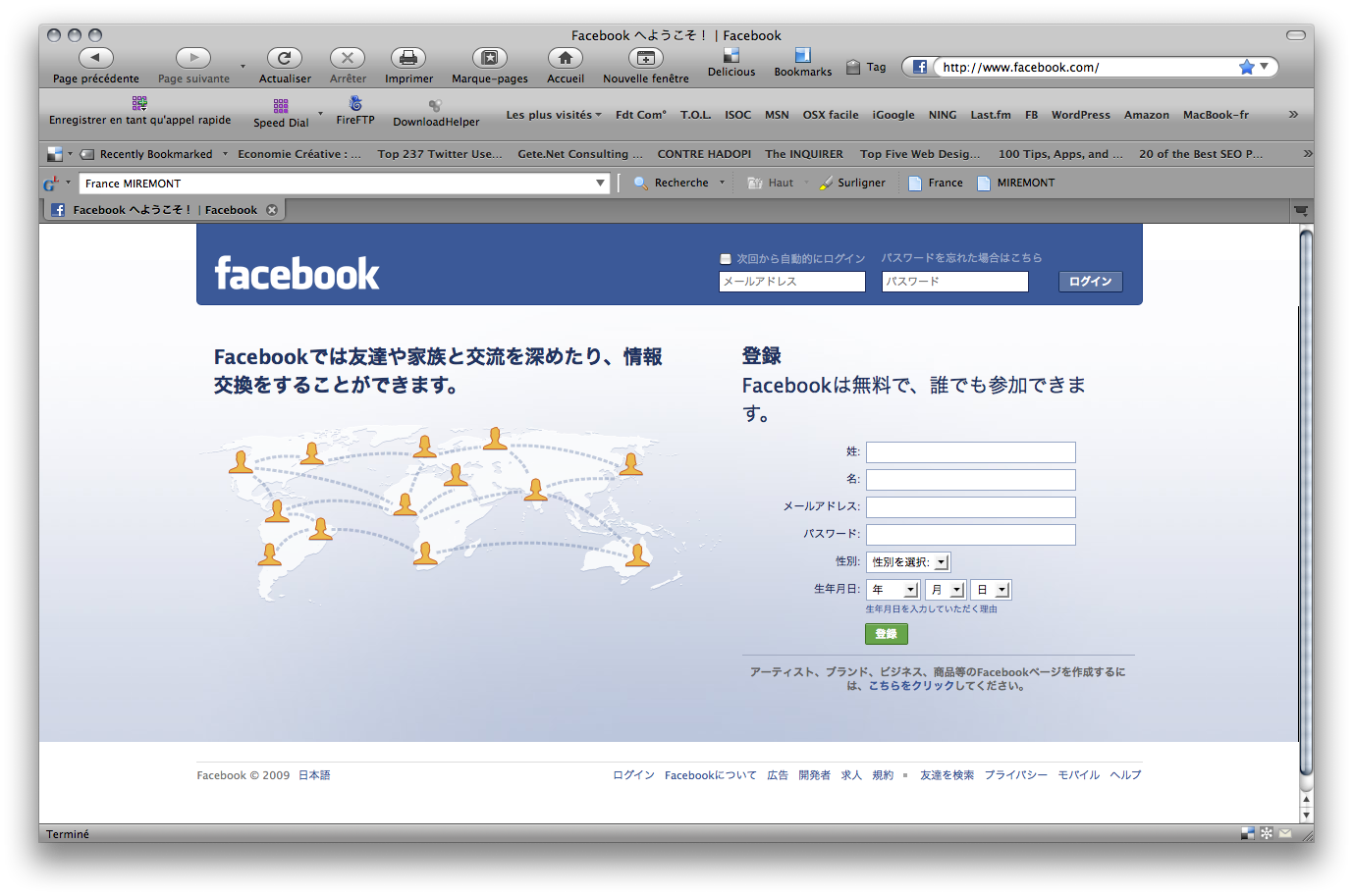Screen dimensions: 1353x896
Task: Go back with Page précédente button
Action: [x=95, y=58]
